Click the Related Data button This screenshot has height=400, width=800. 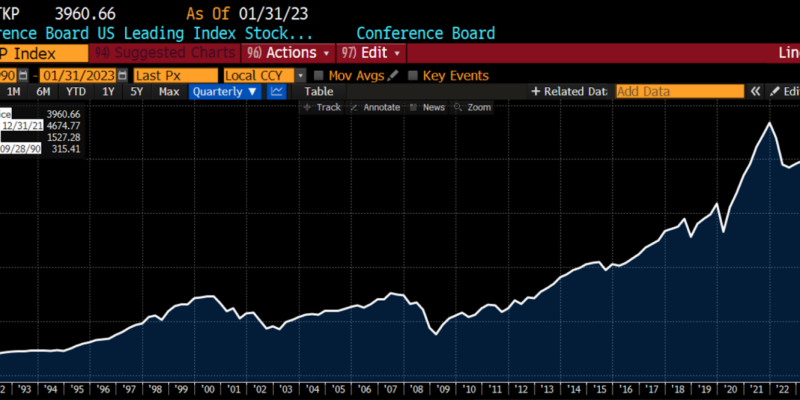569,91
